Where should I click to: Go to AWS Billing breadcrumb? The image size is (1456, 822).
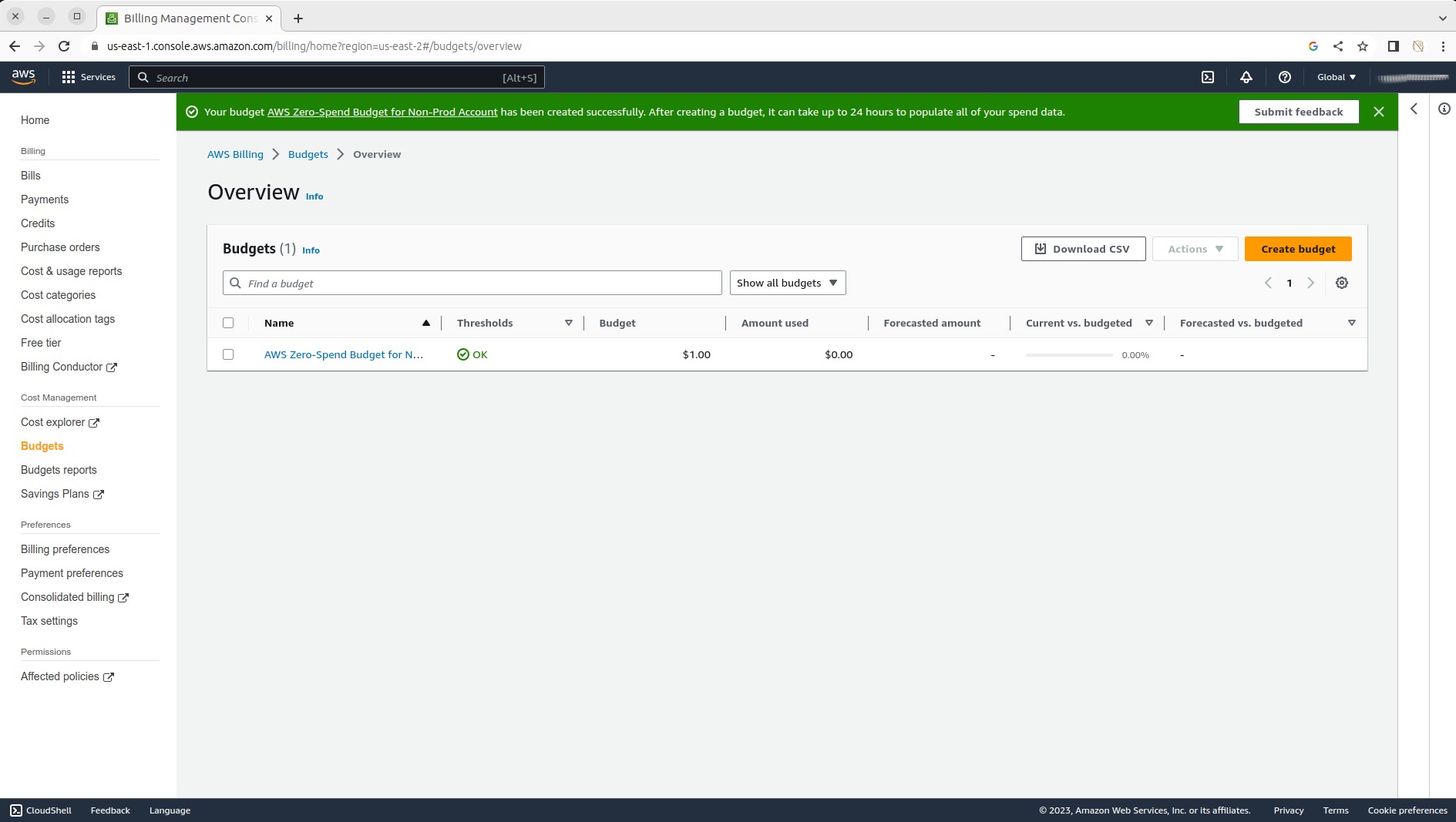tap(235, 154)
